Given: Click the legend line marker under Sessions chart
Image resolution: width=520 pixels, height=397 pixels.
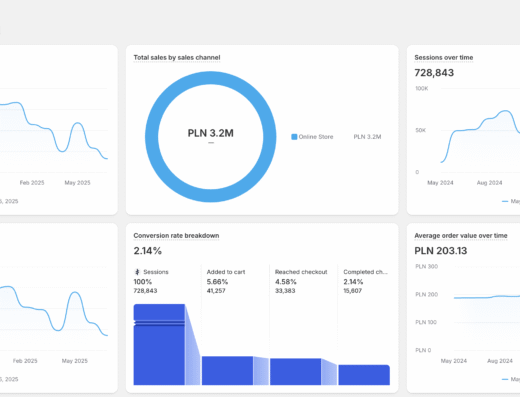Looking at the screenshot, I should point(505,201).
